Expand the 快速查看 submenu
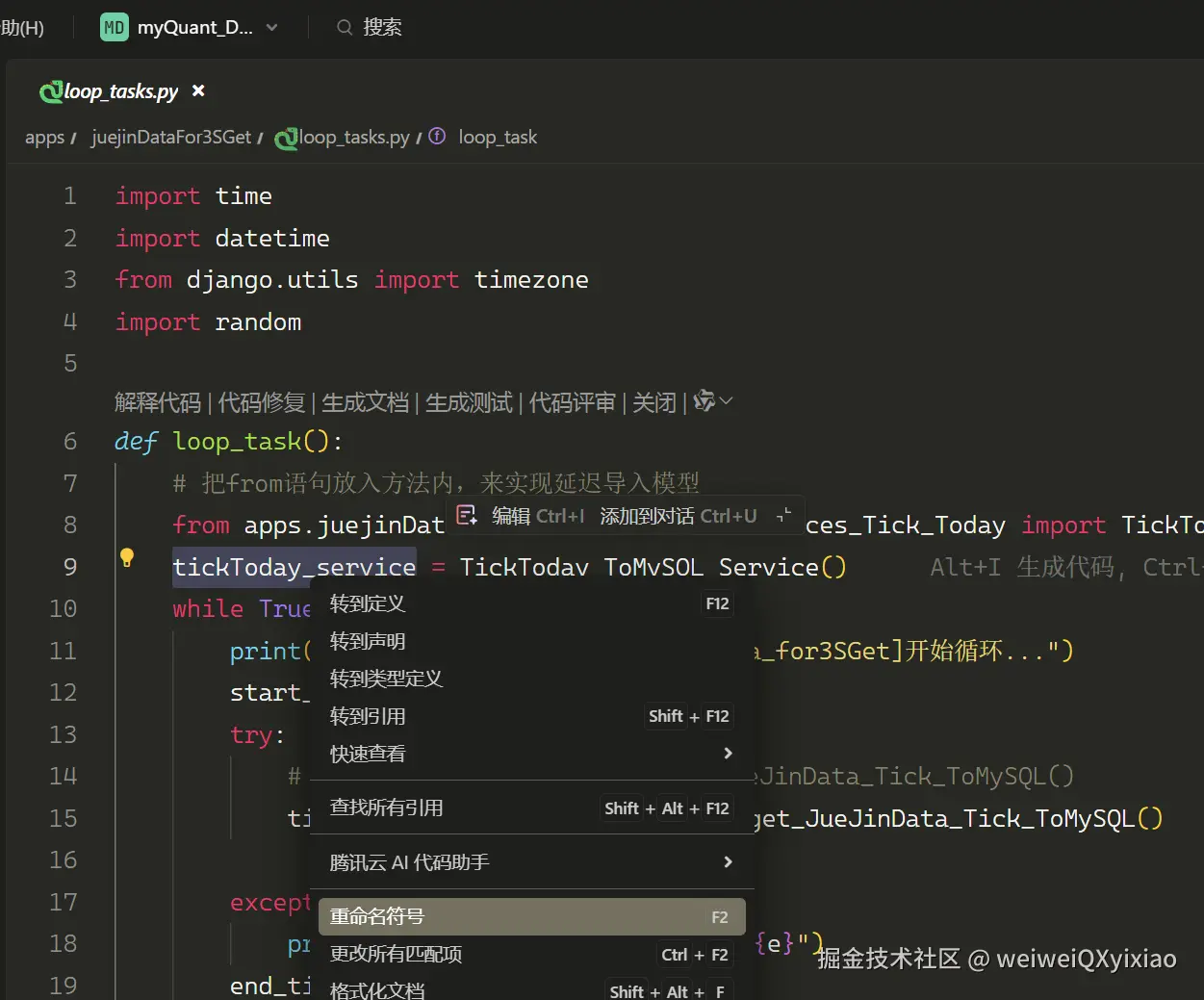Viewport: 1204px width, 1000px height. [728, 754]
